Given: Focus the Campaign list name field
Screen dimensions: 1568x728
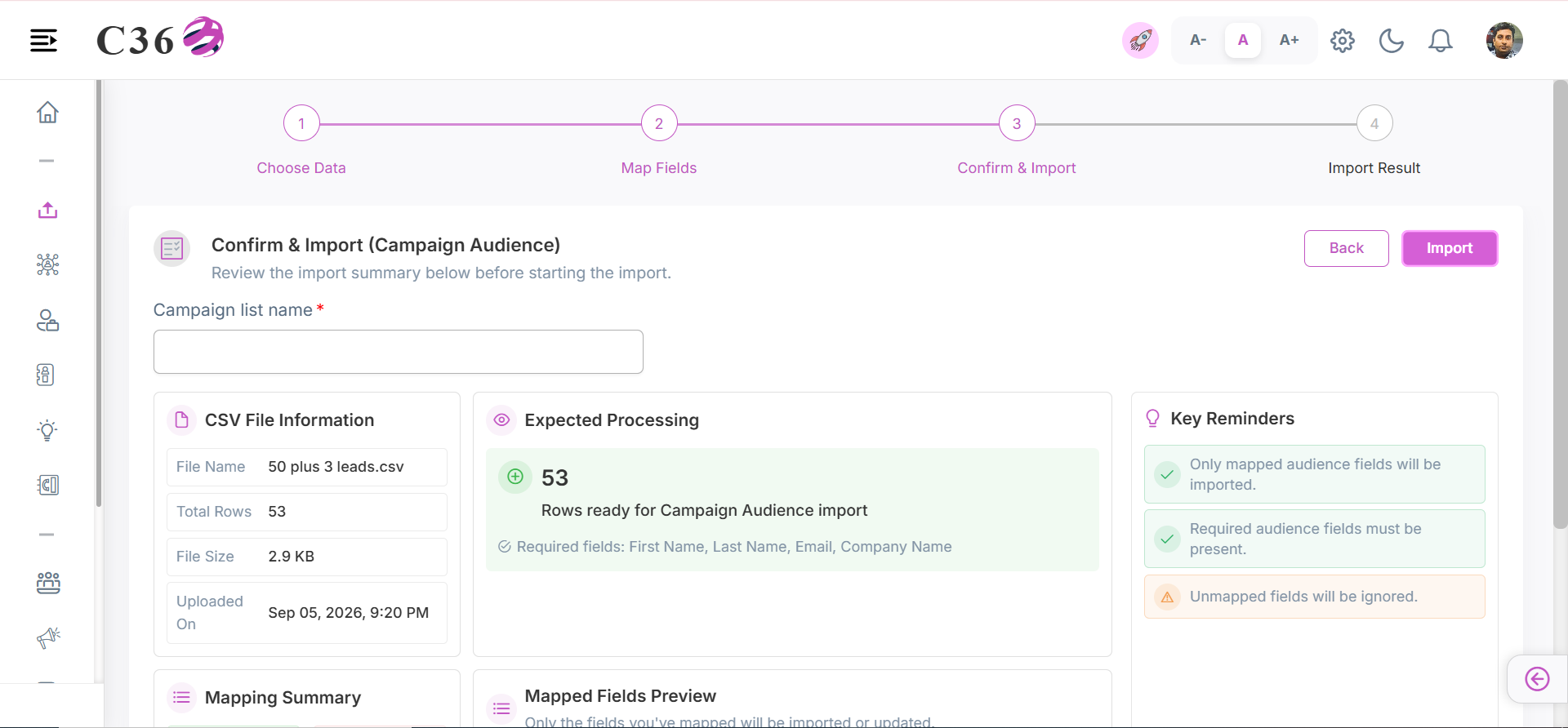Looking at the screenshot, I should [399, 352].
